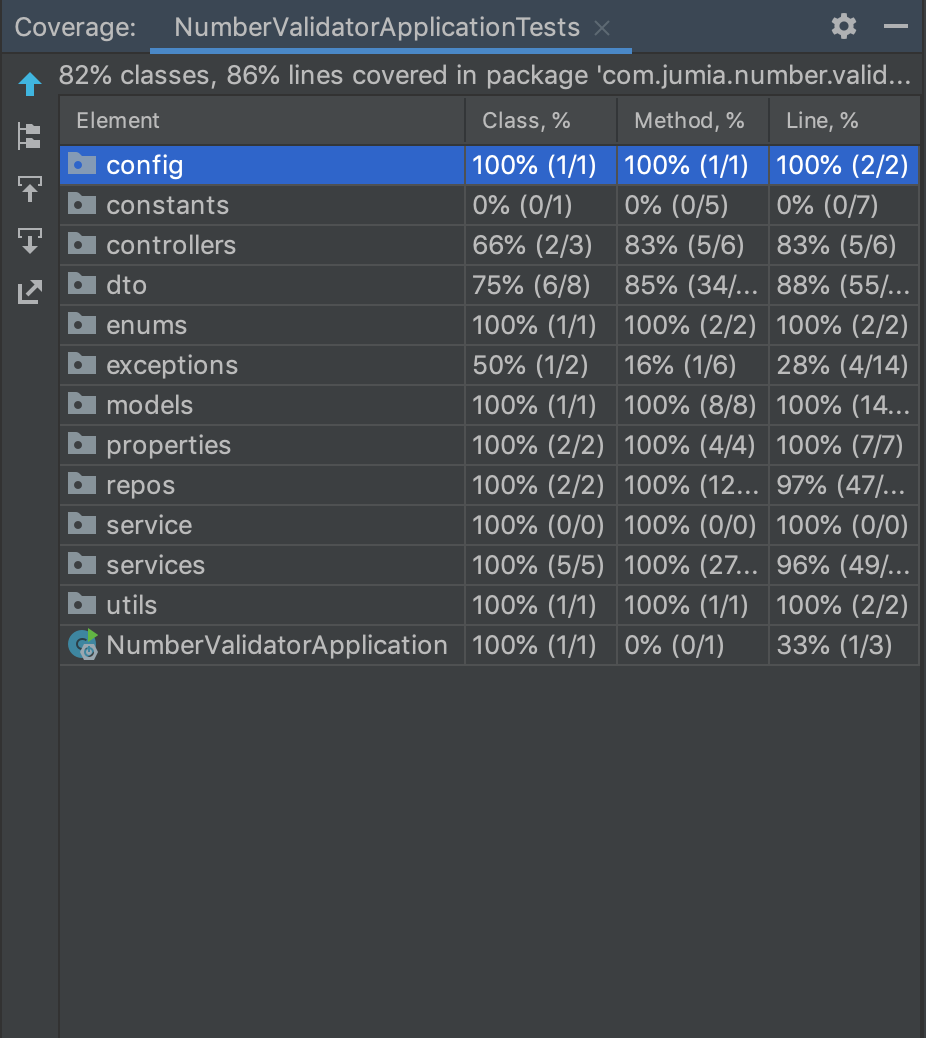Click the Coverage: panel title label
This screenshot has width=926, height=1038.
(75, 28)
